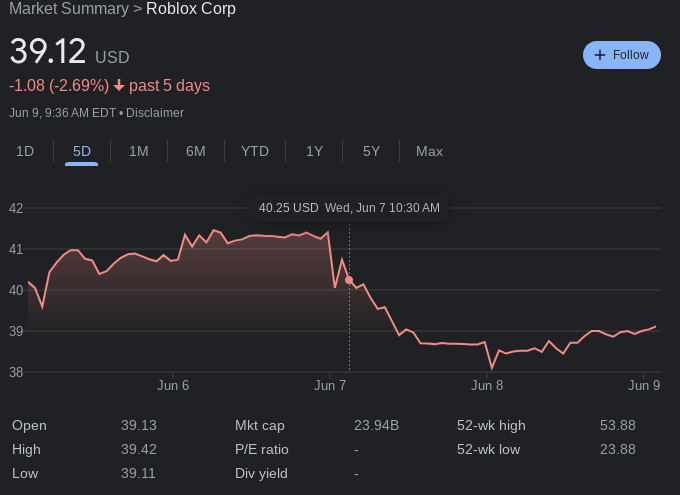Click the red down arrow icon
Viewport: 680px width, 495px height.
(119, 85)
